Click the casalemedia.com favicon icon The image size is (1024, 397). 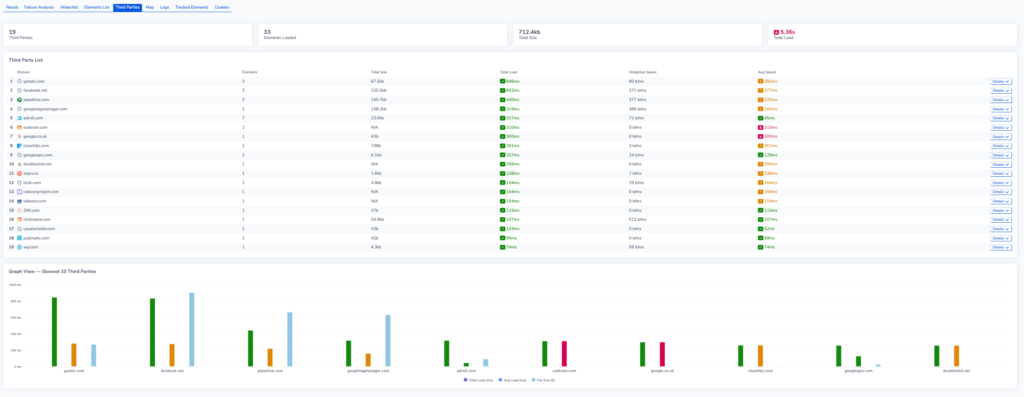(x=20, y=229)
